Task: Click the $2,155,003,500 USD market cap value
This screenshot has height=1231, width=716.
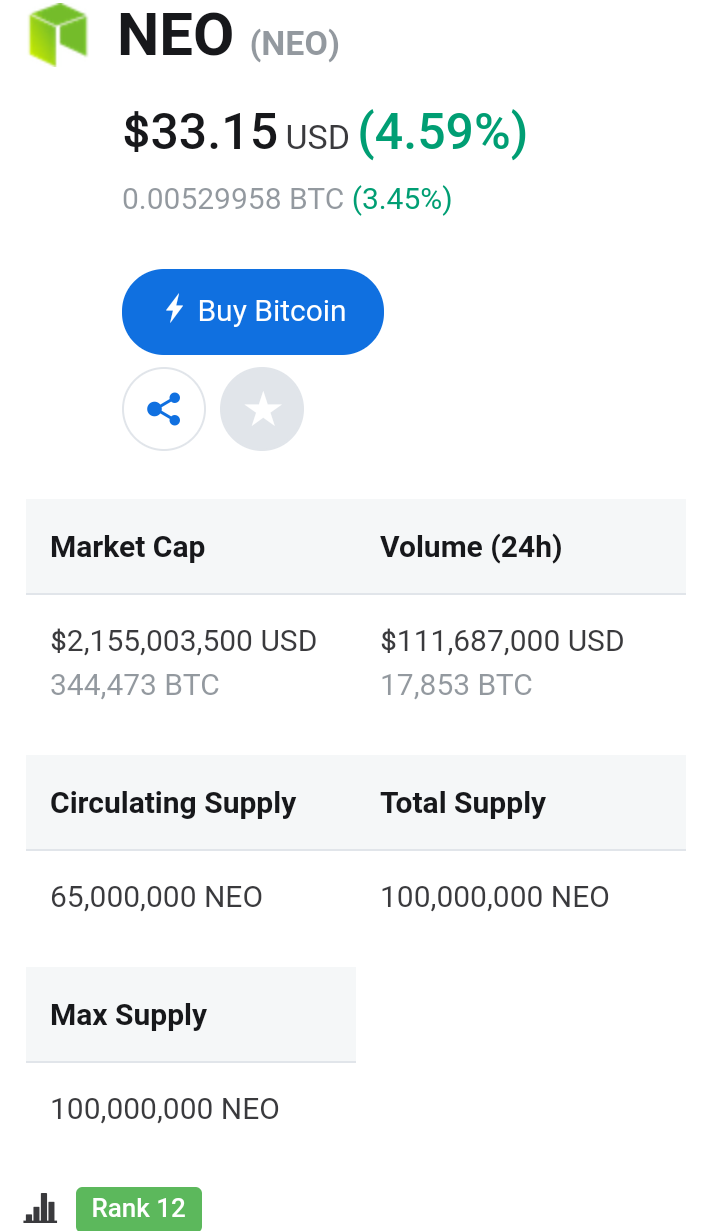Action: tap(184, 641)
